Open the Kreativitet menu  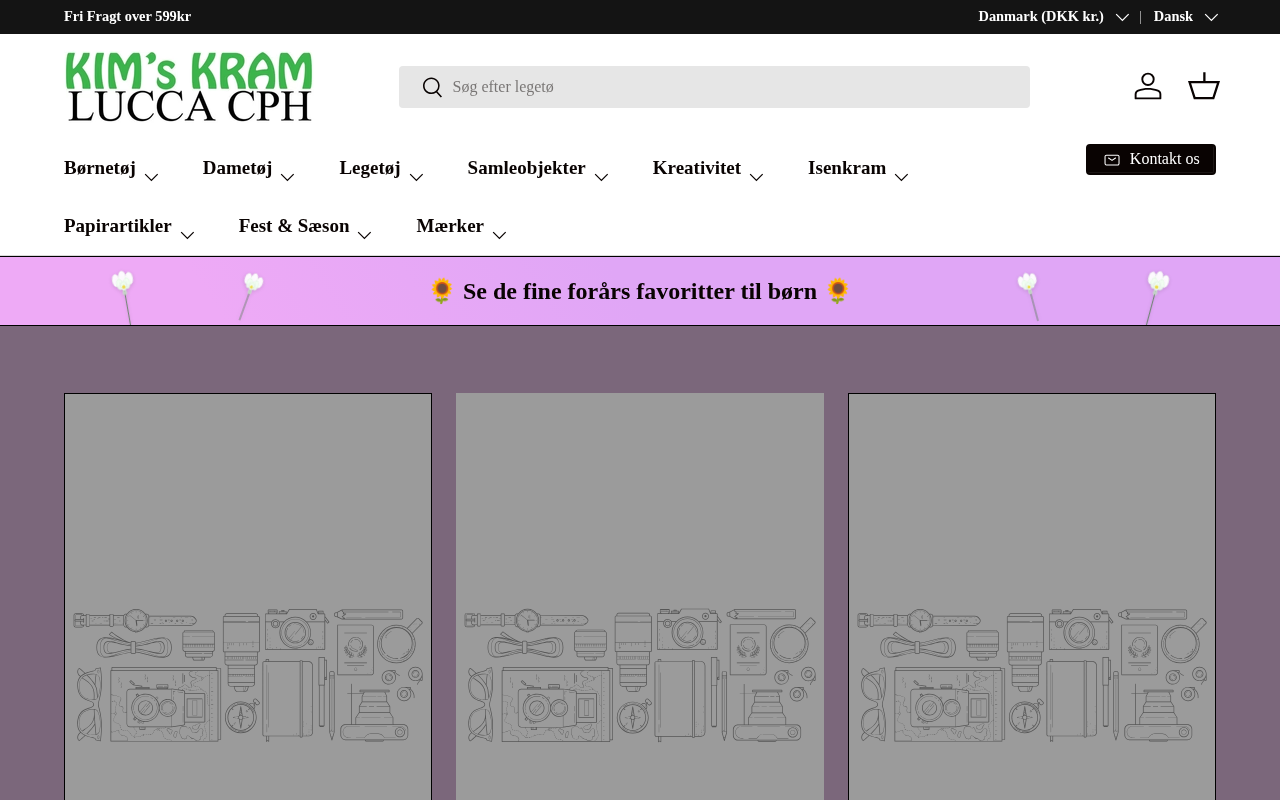[708, 169]
